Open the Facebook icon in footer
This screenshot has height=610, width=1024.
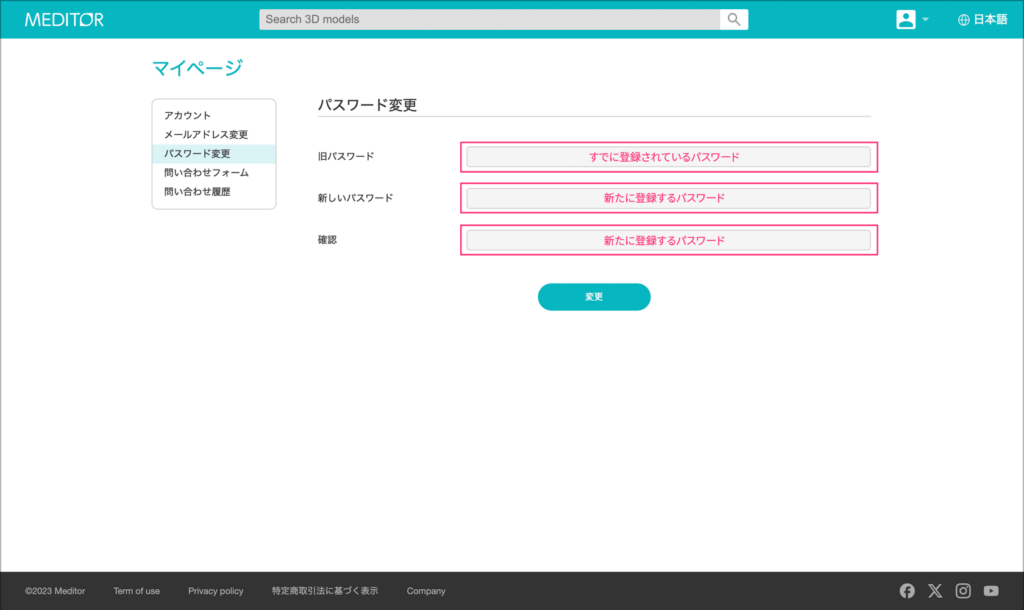(907, 591)
